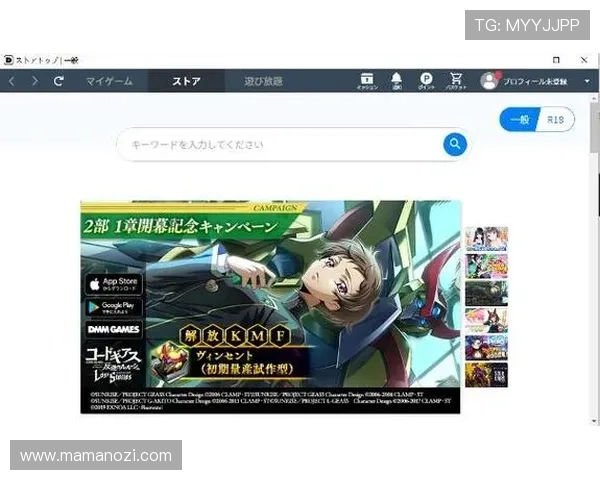Select the fifth banner thumbnail
Viewport: 600px width, 480px height.
pyautogui.click(x=486, y=348)
